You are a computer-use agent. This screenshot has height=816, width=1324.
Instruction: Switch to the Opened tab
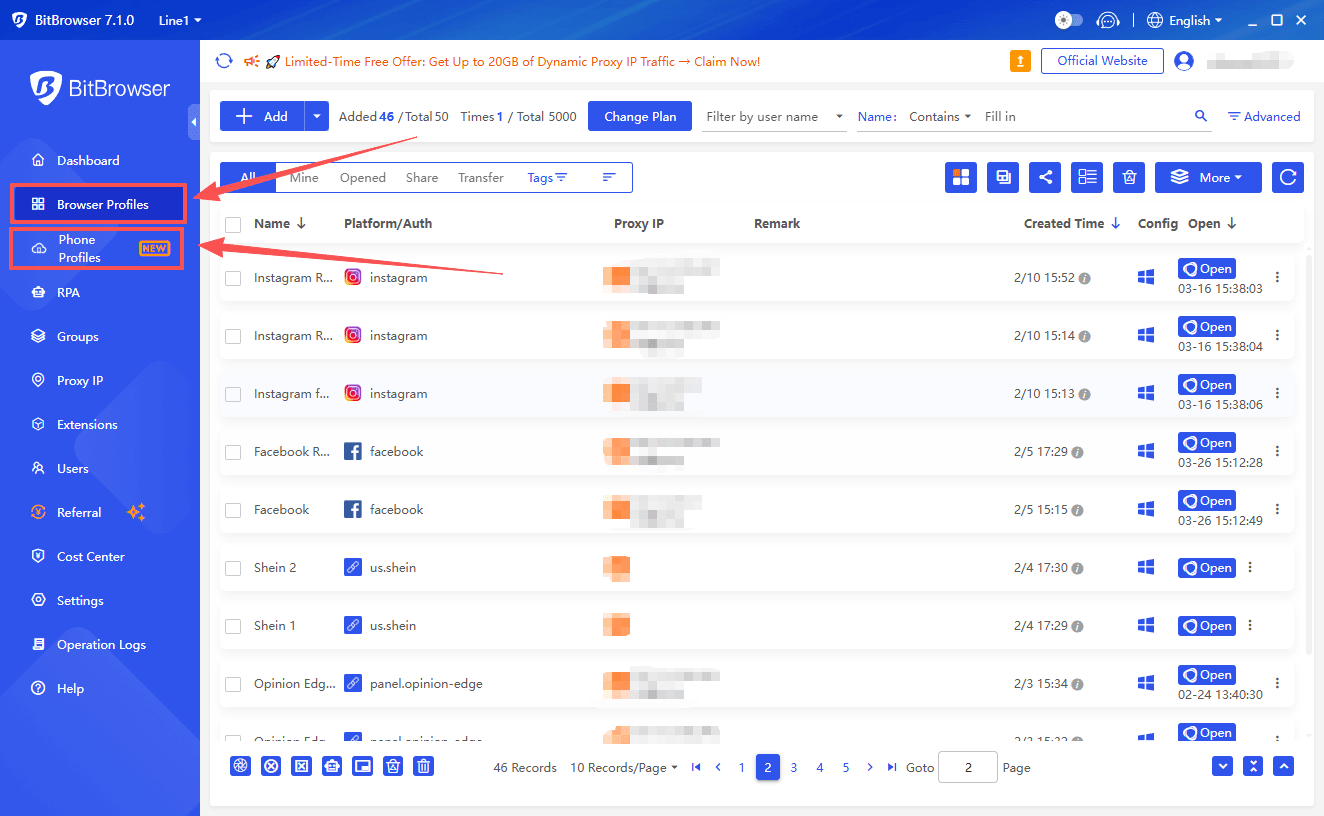click(362, 177)
